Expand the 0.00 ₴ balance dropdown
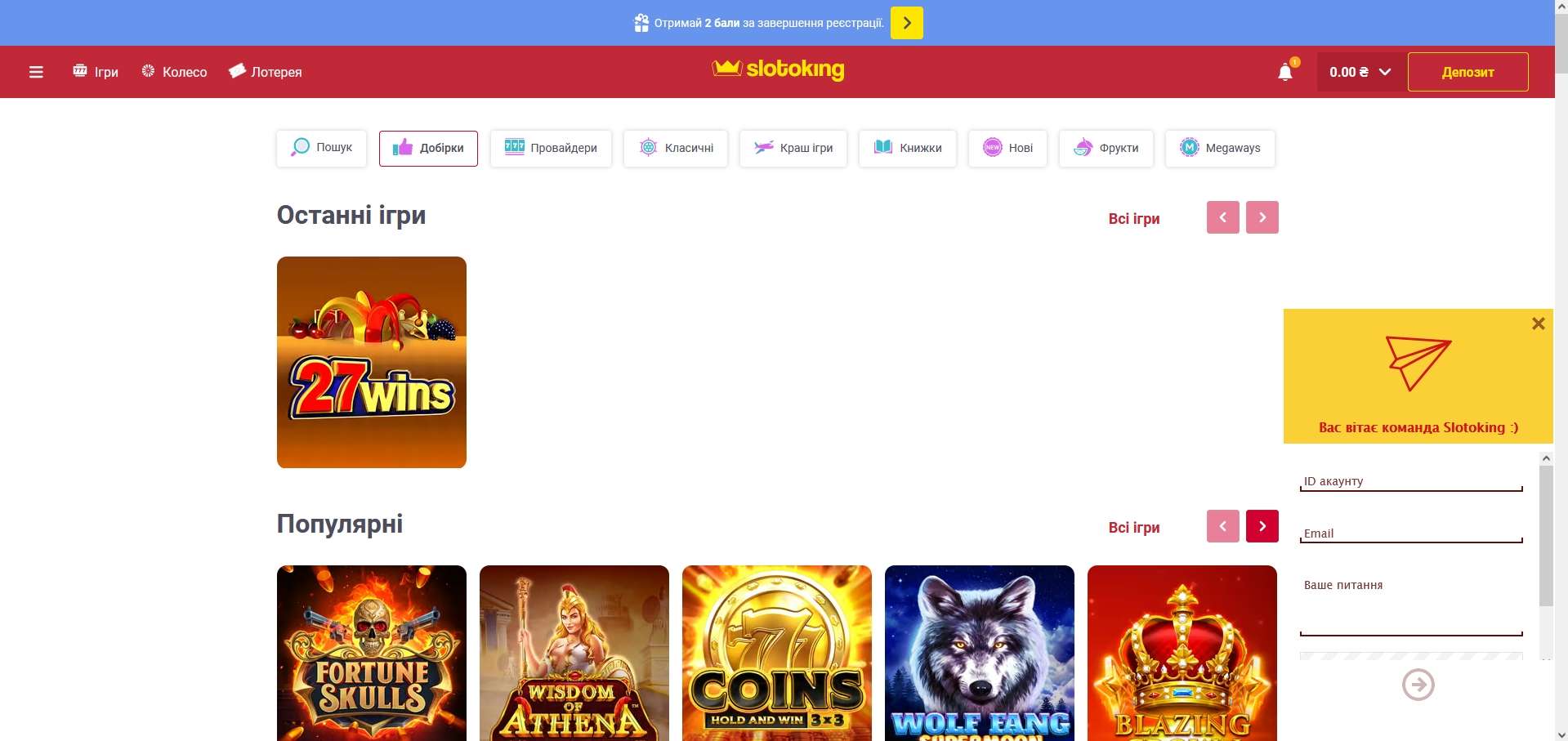This screenshot has width=1568, height=741. point(1360,72)
